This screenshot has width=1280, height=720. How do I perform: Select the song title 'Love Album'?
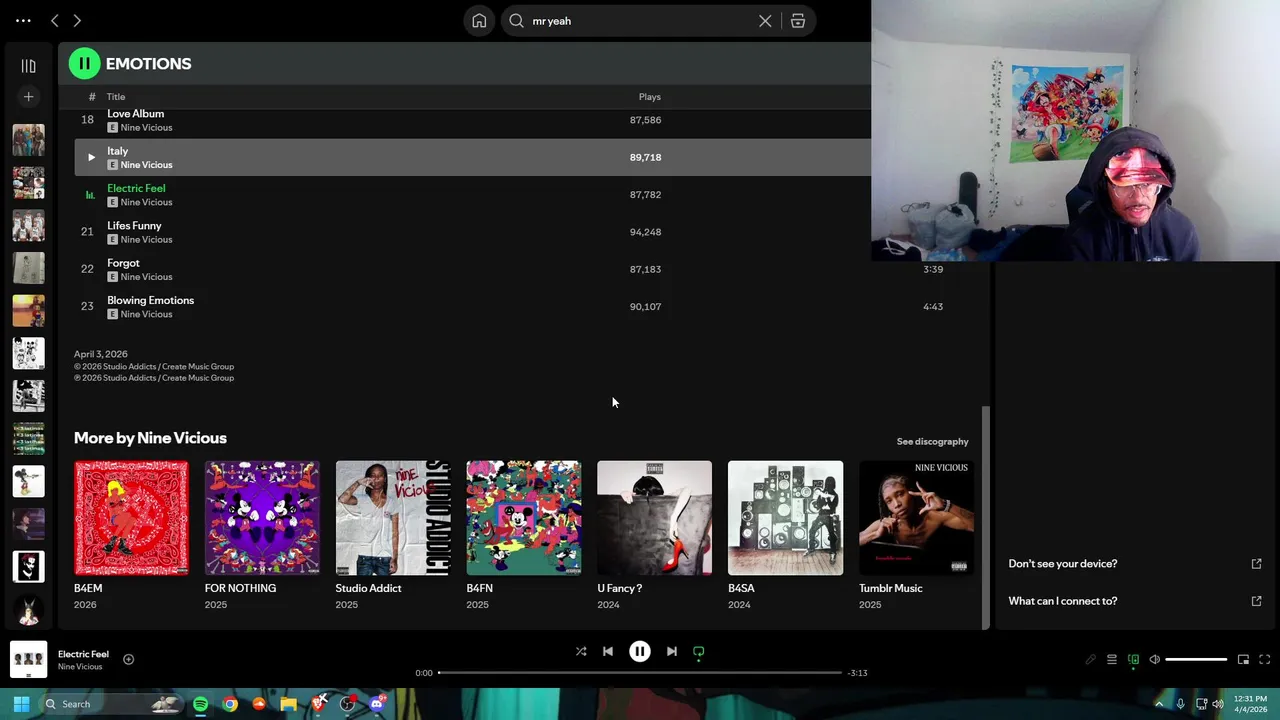click(136, 114)
